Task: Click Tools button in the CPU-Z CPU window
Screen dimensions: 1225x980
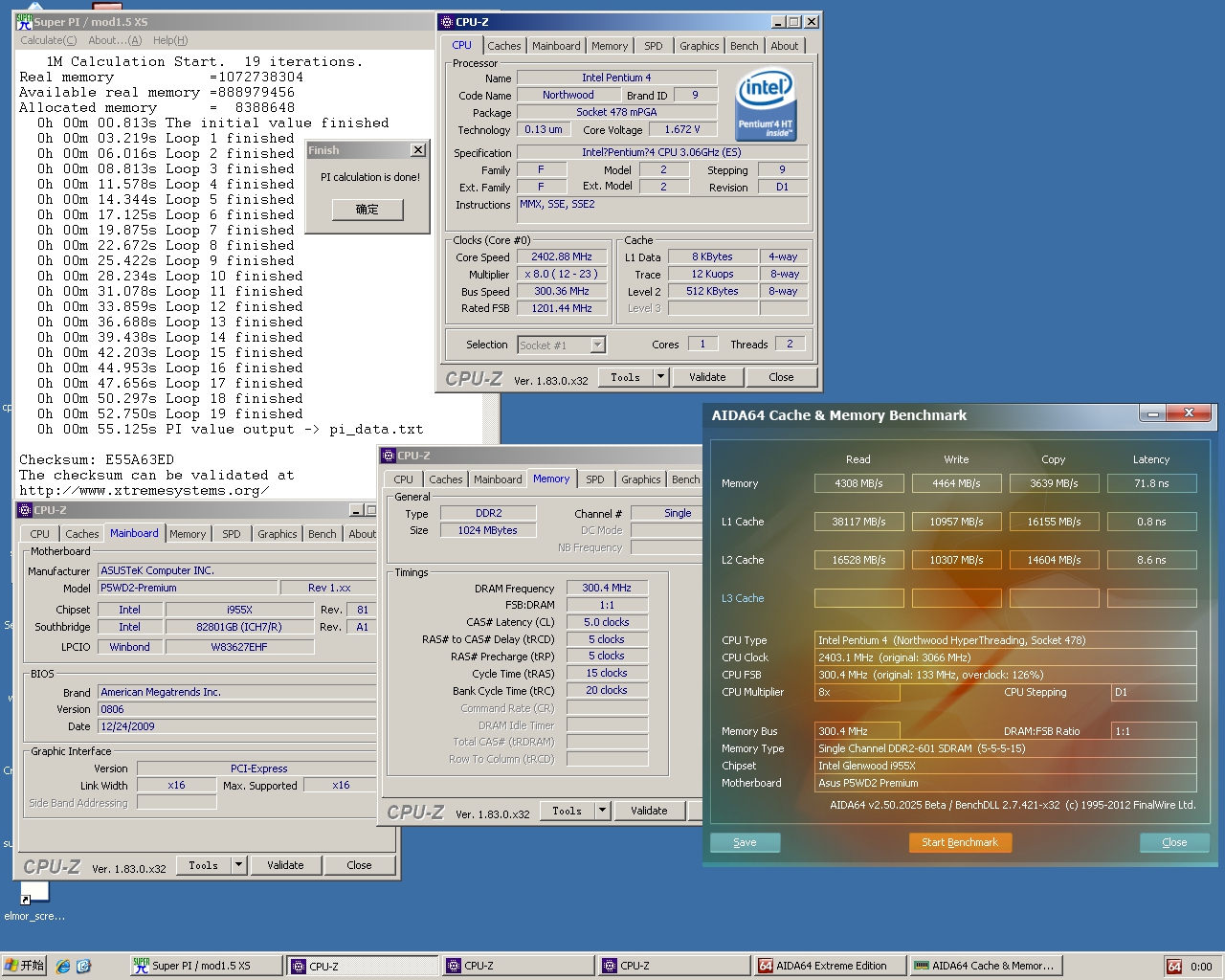Action: [626, 377]
